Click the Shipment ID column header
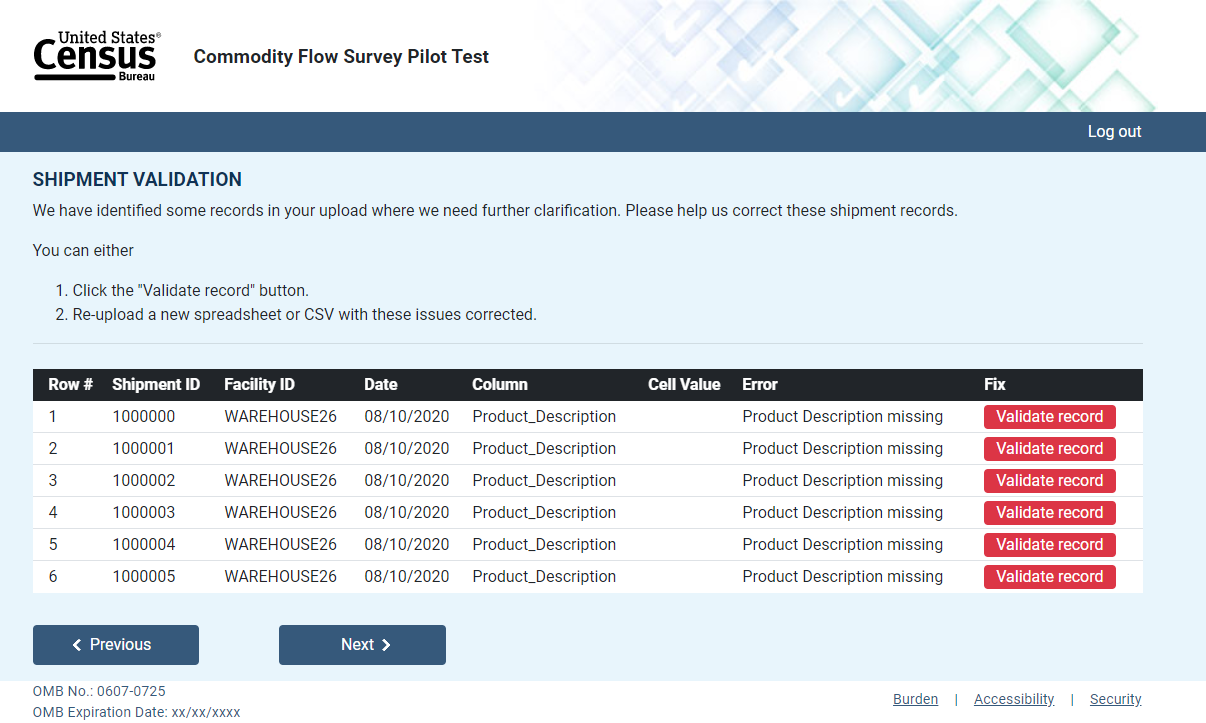This screenshot has width=1206, height=723. tap(156, 385)
